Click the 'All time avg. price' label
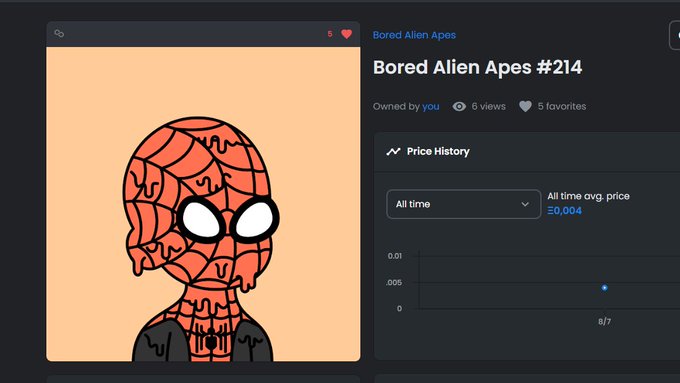 pos(588,196)
